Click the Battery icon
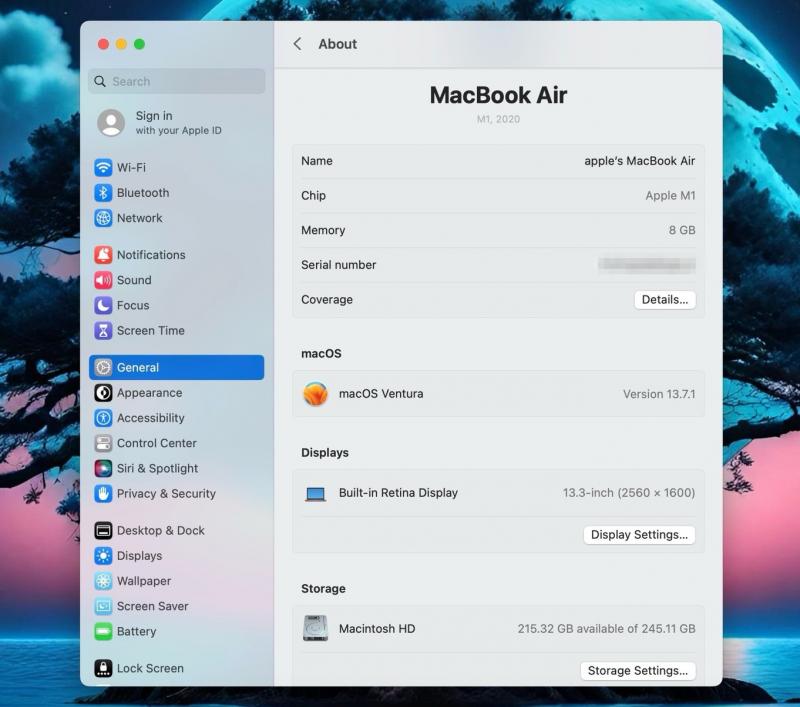800x707 pixels. tap(103, 632)
